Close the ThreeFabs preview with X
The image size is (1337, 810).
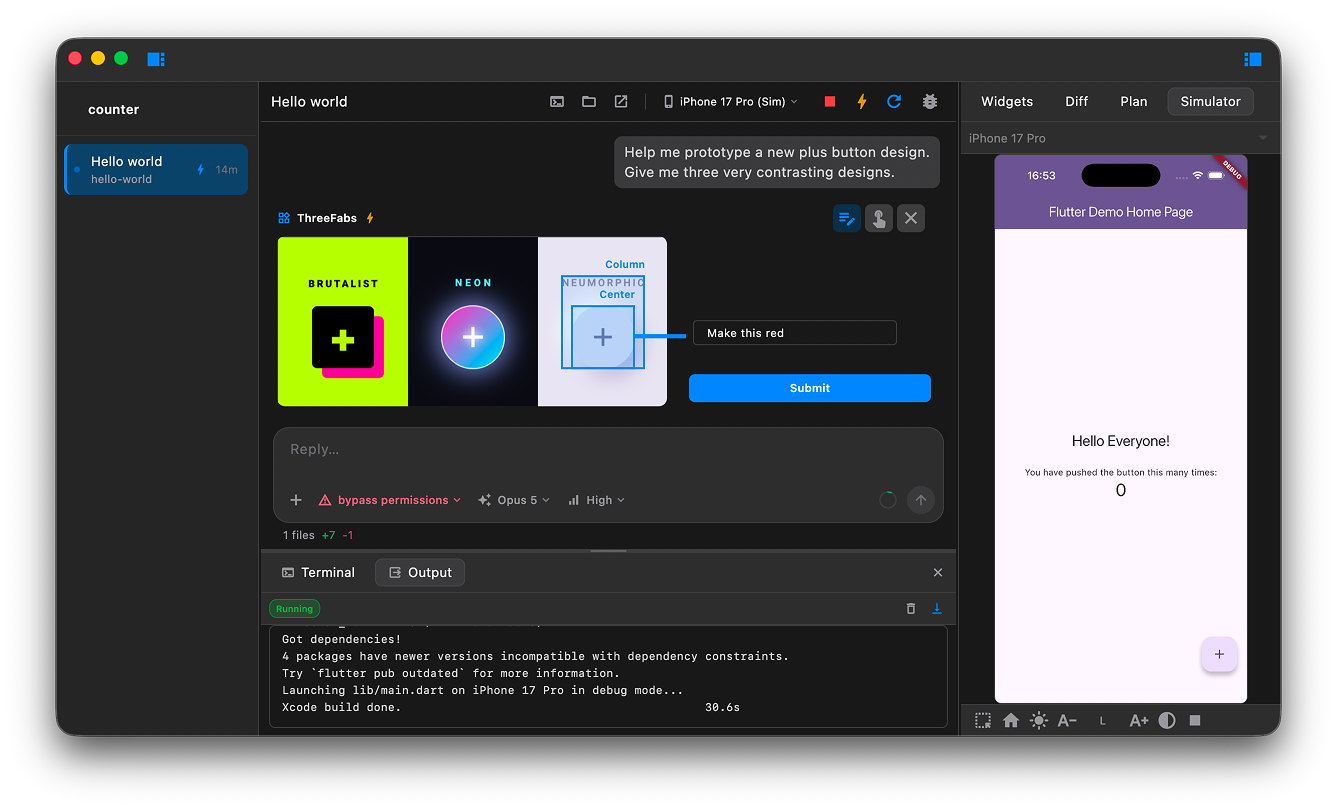pos(910,218)
